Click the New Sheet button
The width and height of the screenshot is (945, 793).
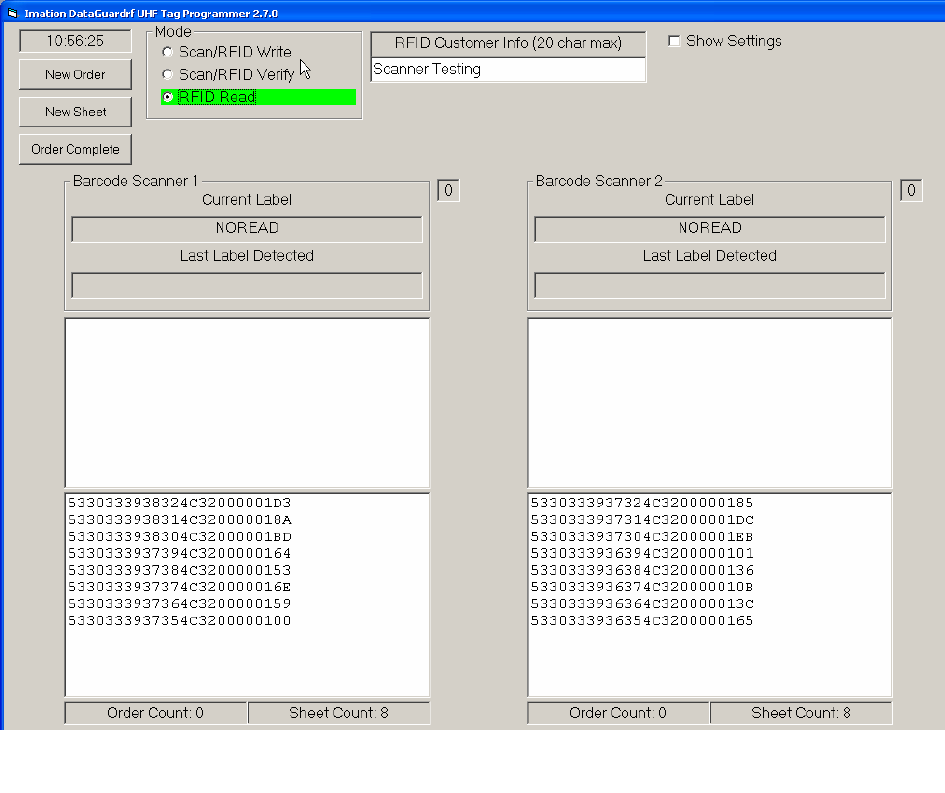click(x=75, y=112)
